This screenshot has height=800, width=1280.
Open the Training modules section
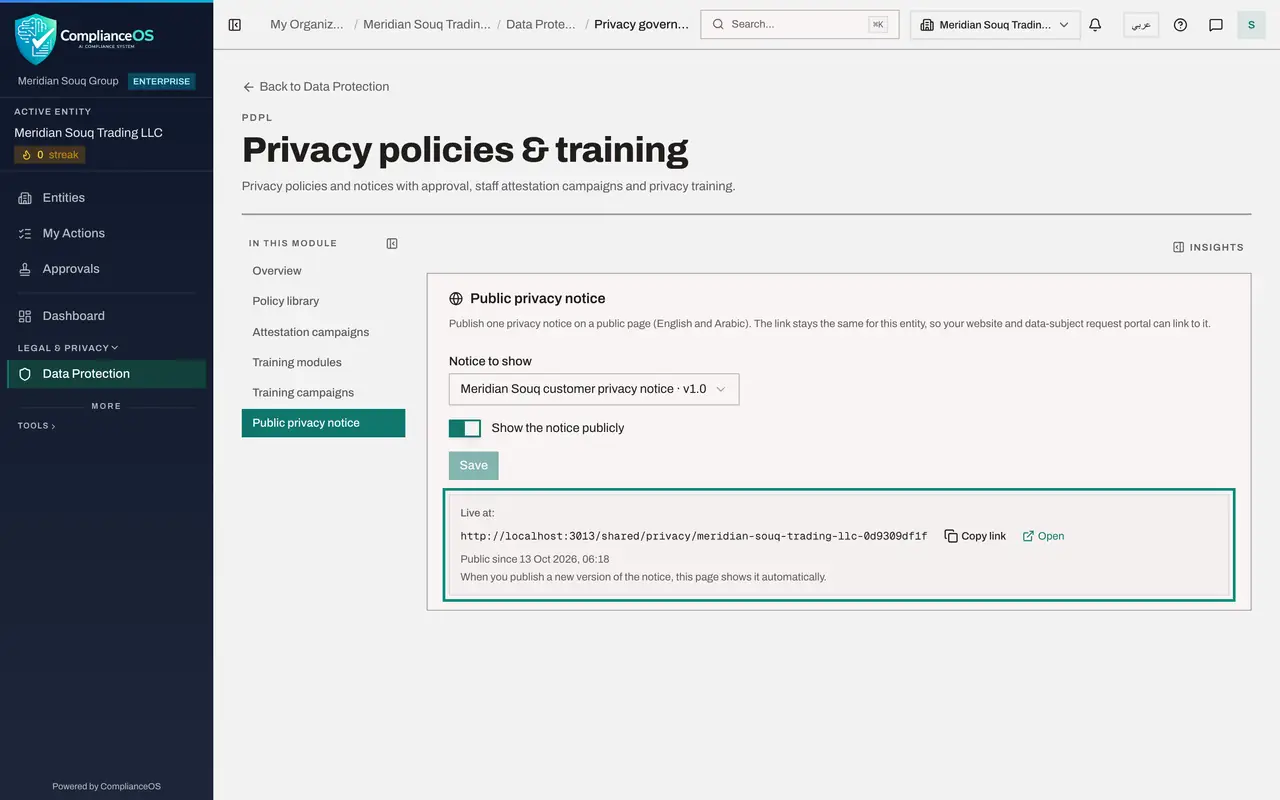coord(323,362)
